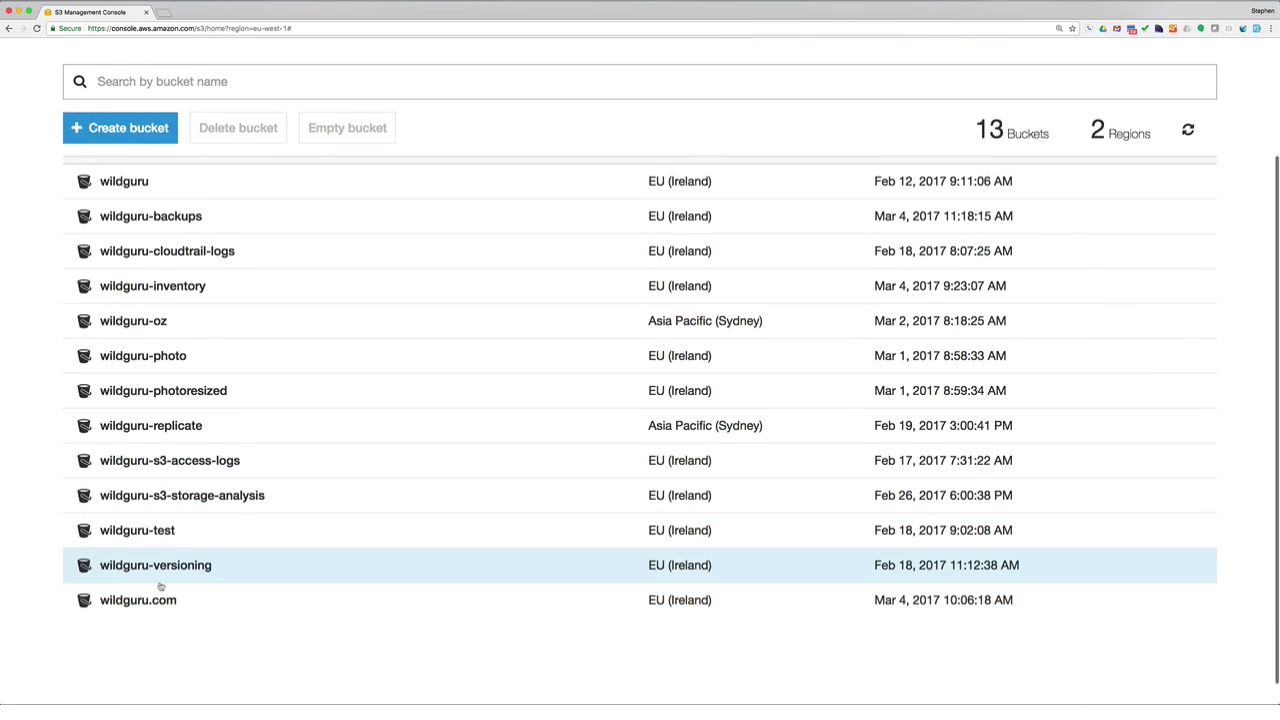Close the S3 Management Console tab
1280x720 pixels.
click(x=146, y=12)
